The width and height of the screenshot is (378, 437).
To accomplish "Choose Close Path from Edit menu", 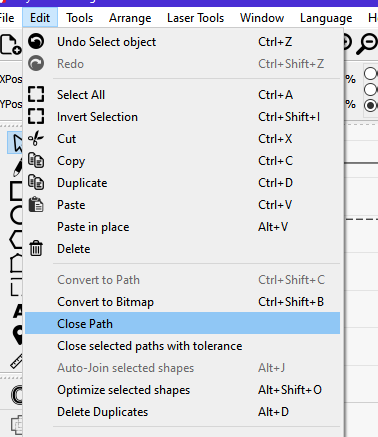I will point(183,323).
